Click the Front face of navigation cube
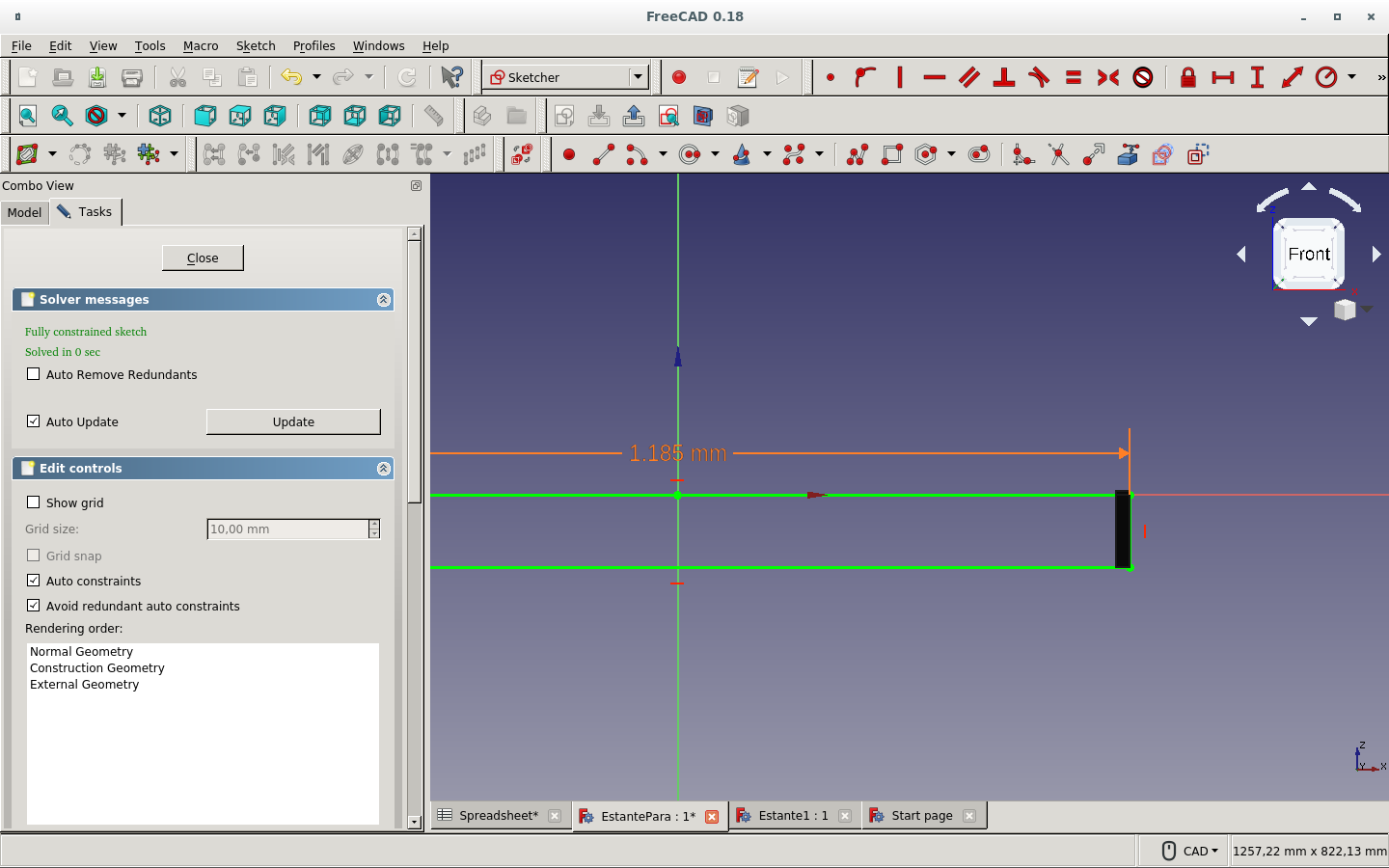 point(1309,254)
